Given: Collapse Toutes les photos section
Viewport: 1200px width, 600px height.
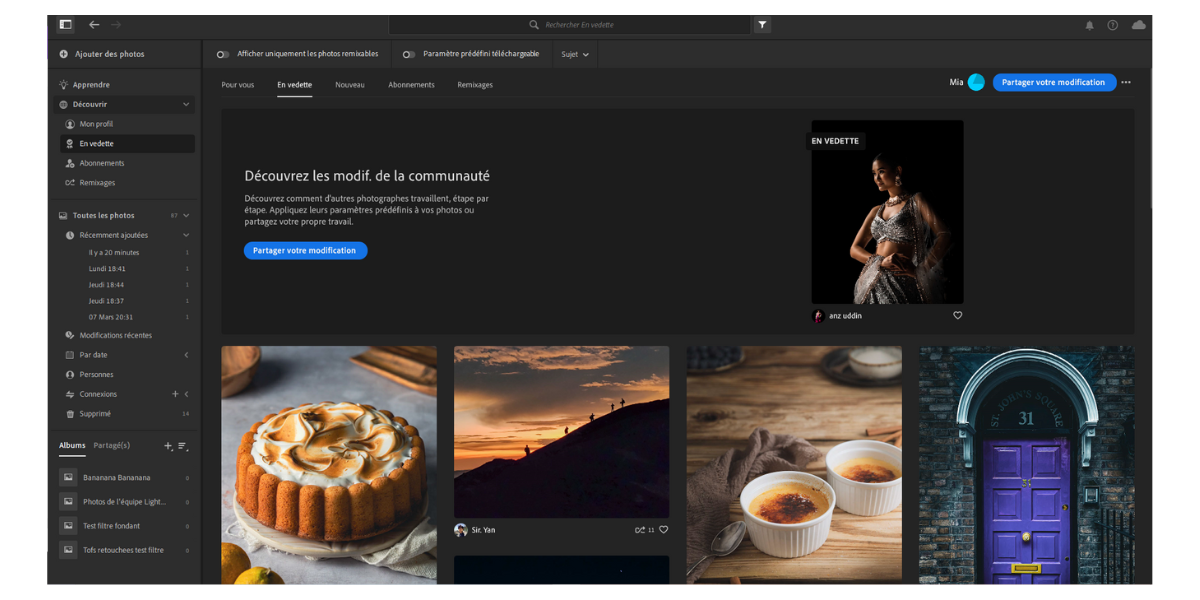Looking at the screenshot, I should point(186,216).
